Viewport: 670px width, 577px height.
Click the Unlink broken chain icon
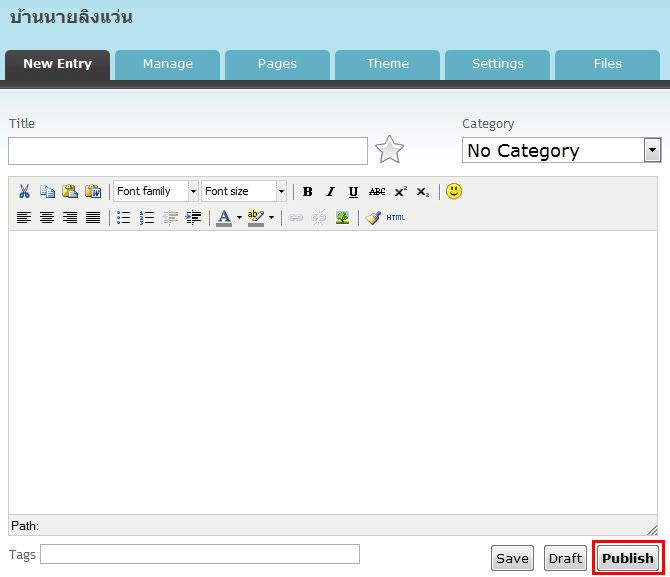(x=319, y=218)
